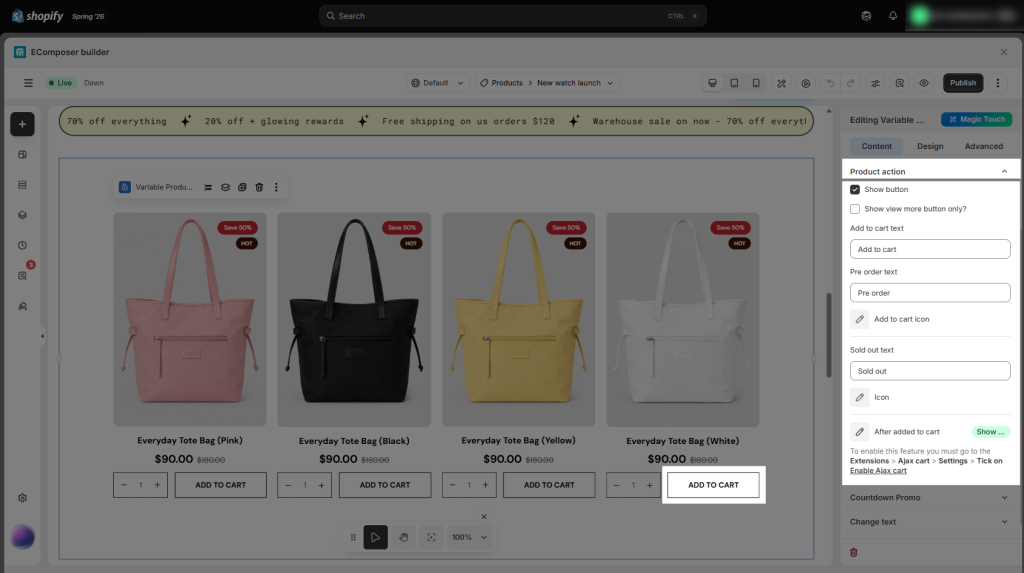Enable Show view more button only
This screenshot has height=573, width=1024.
855,209
